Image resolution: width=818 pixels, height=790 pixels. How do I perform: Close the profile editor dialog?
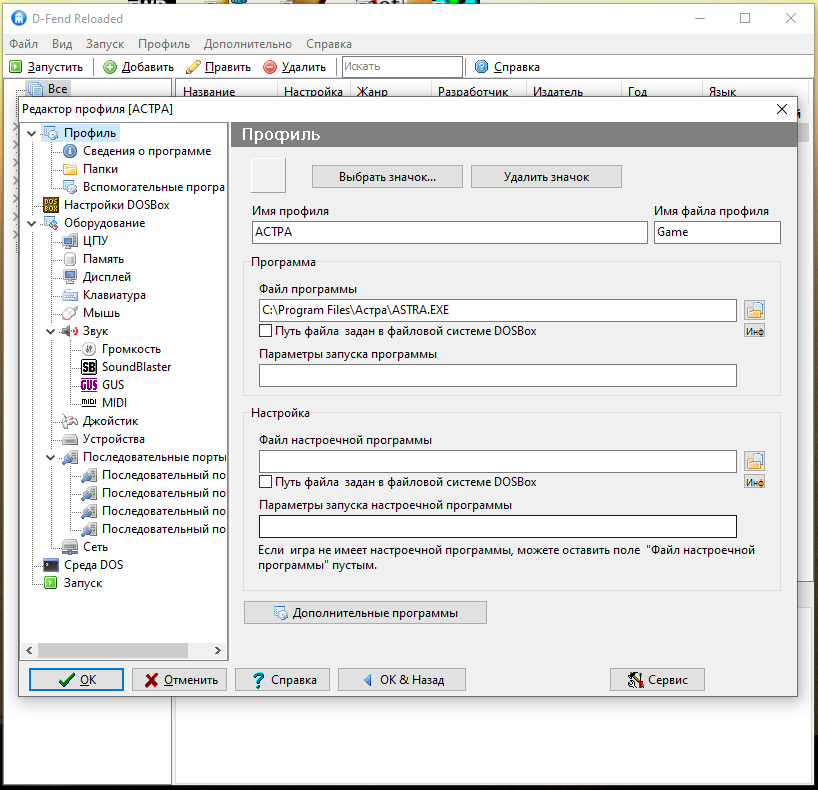(781, 109)
